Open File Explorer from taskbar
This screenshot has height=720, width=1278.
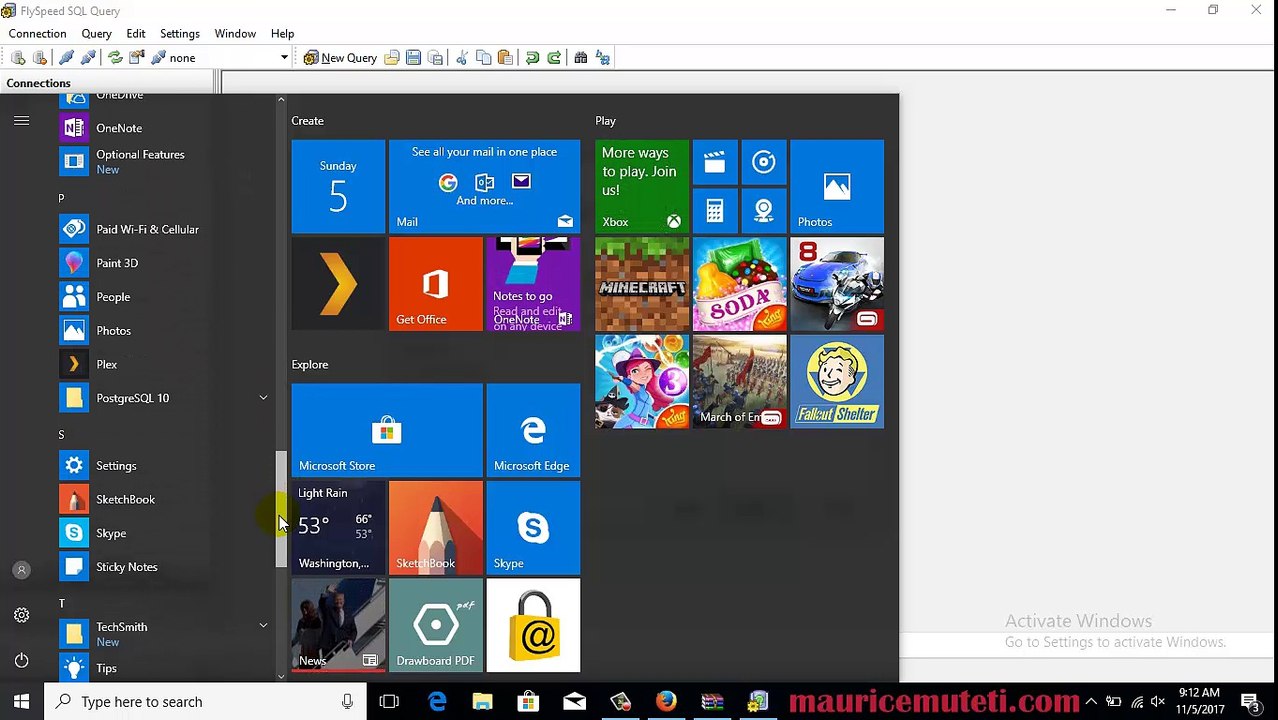tap(482, 702)
